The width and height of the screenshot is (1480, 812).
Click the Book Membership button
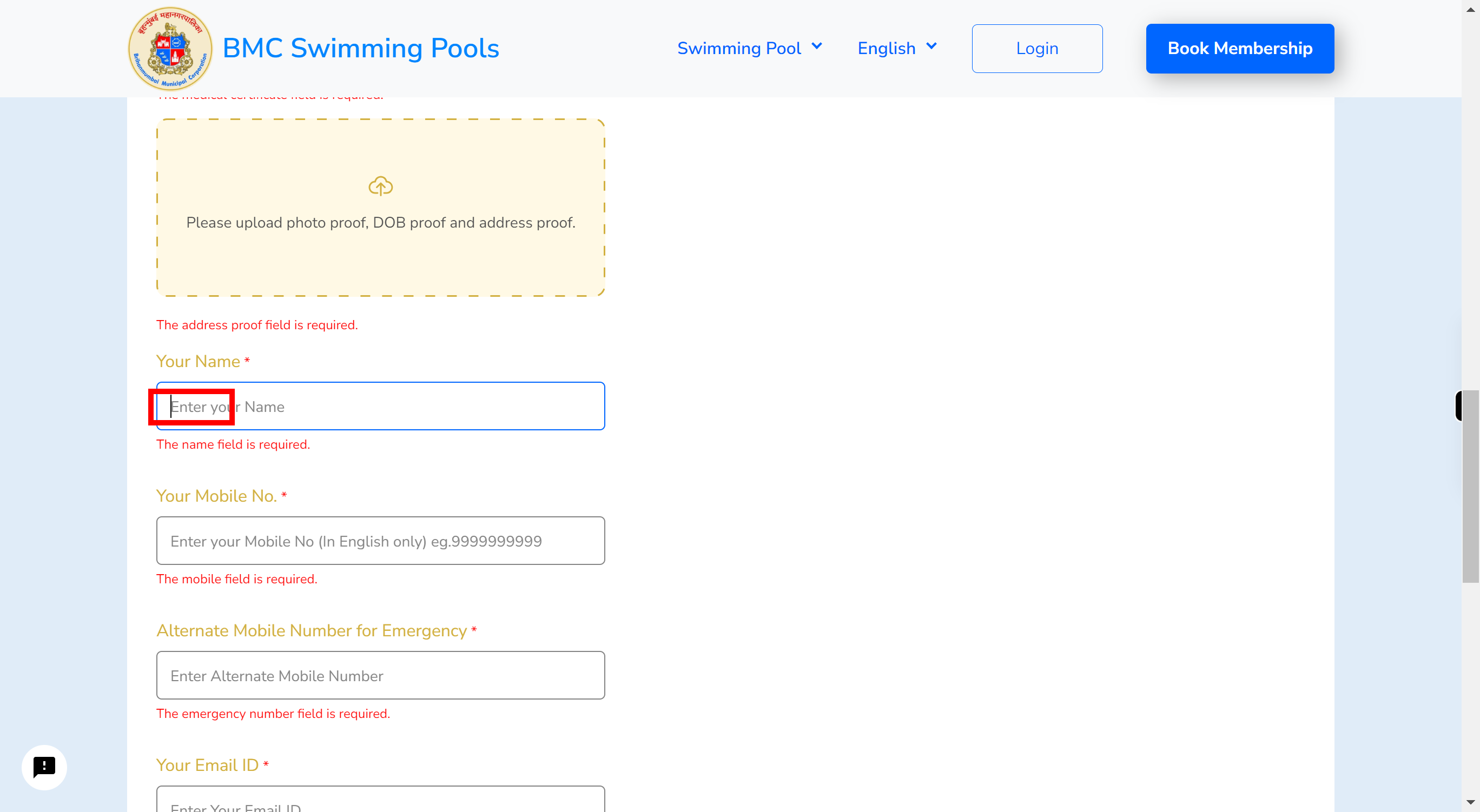click(x=1240, y=48)
